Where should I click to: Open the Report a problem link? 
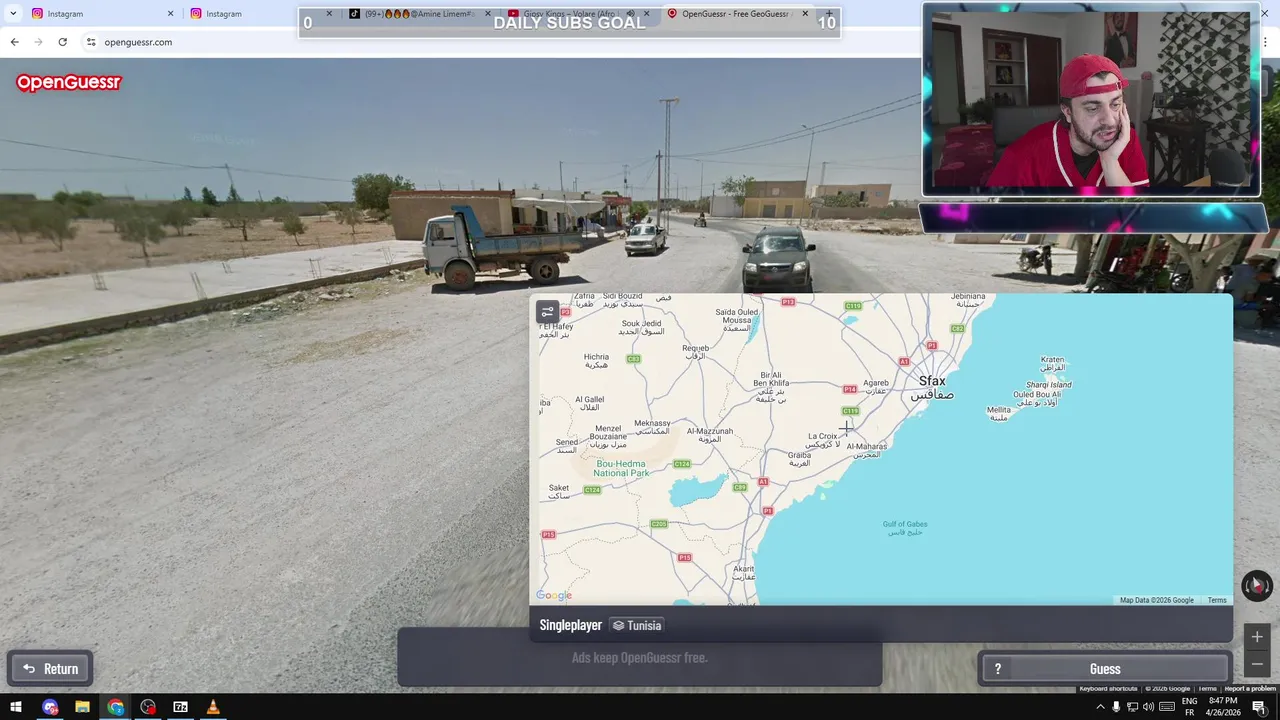[x=1250, y=688]
